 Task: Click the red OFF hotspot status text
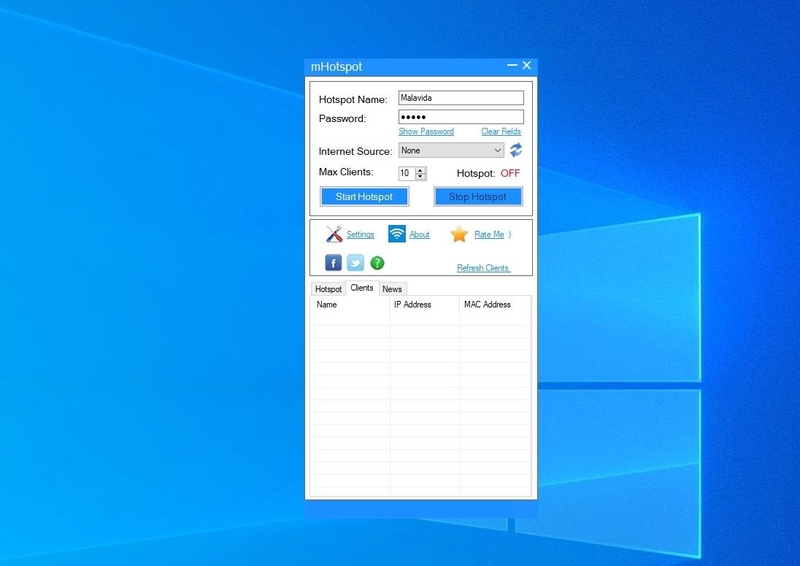click(x=510, y=173)
